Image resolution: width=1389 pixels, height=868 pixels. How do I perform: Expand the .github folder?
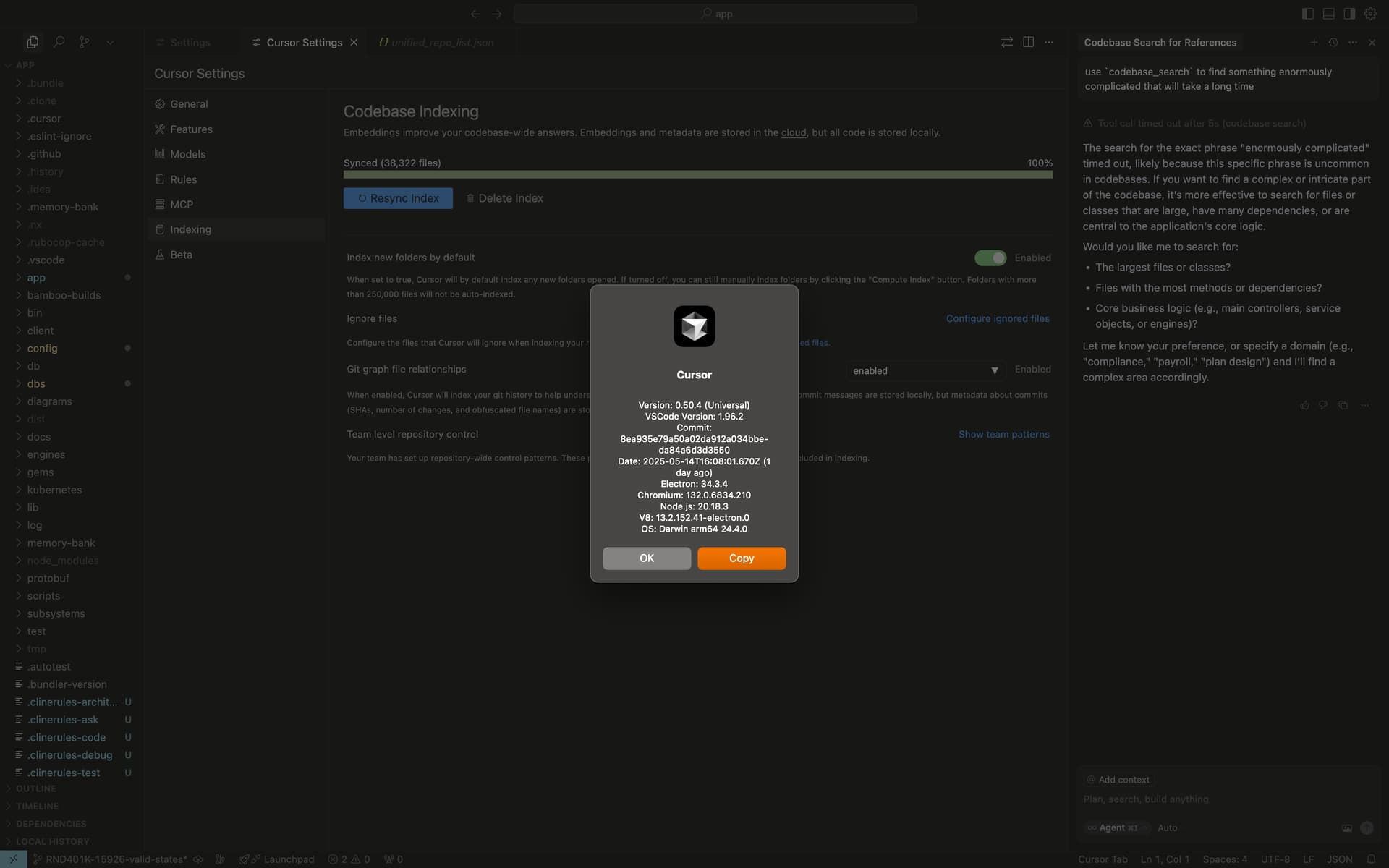44,154
